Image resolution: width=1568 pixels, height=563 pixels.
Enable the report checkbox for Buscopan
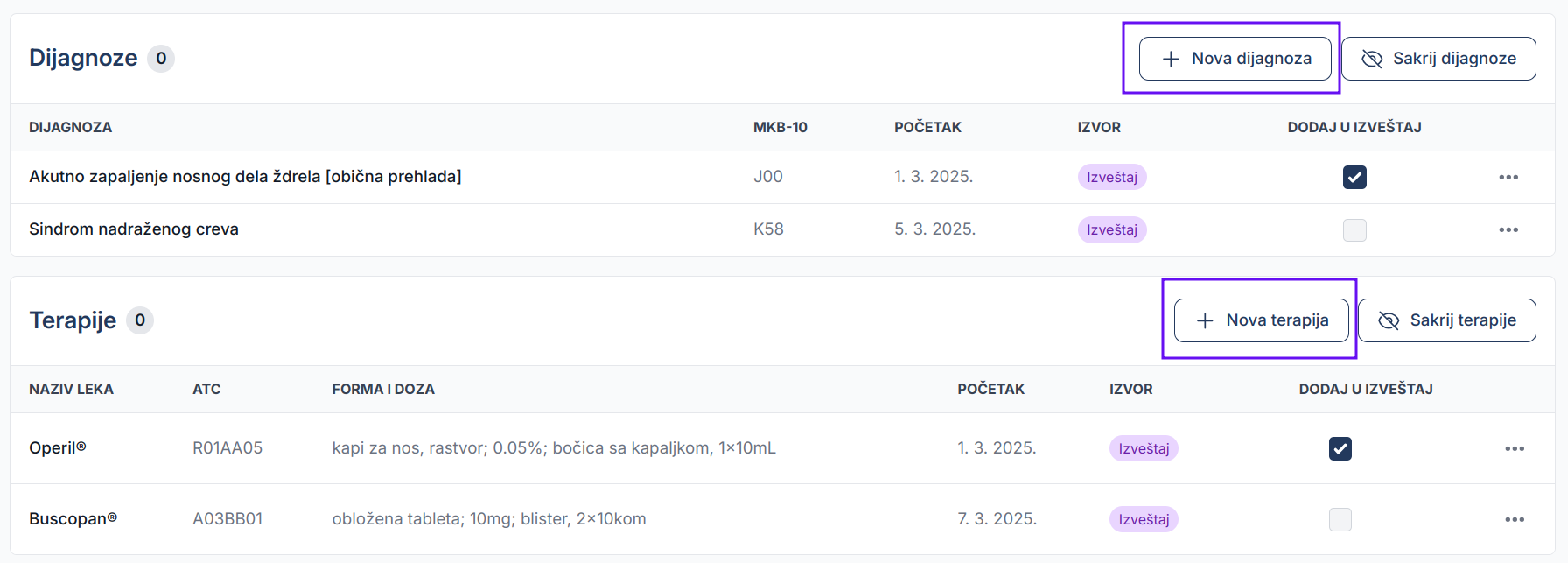(x=1340, y=519)
